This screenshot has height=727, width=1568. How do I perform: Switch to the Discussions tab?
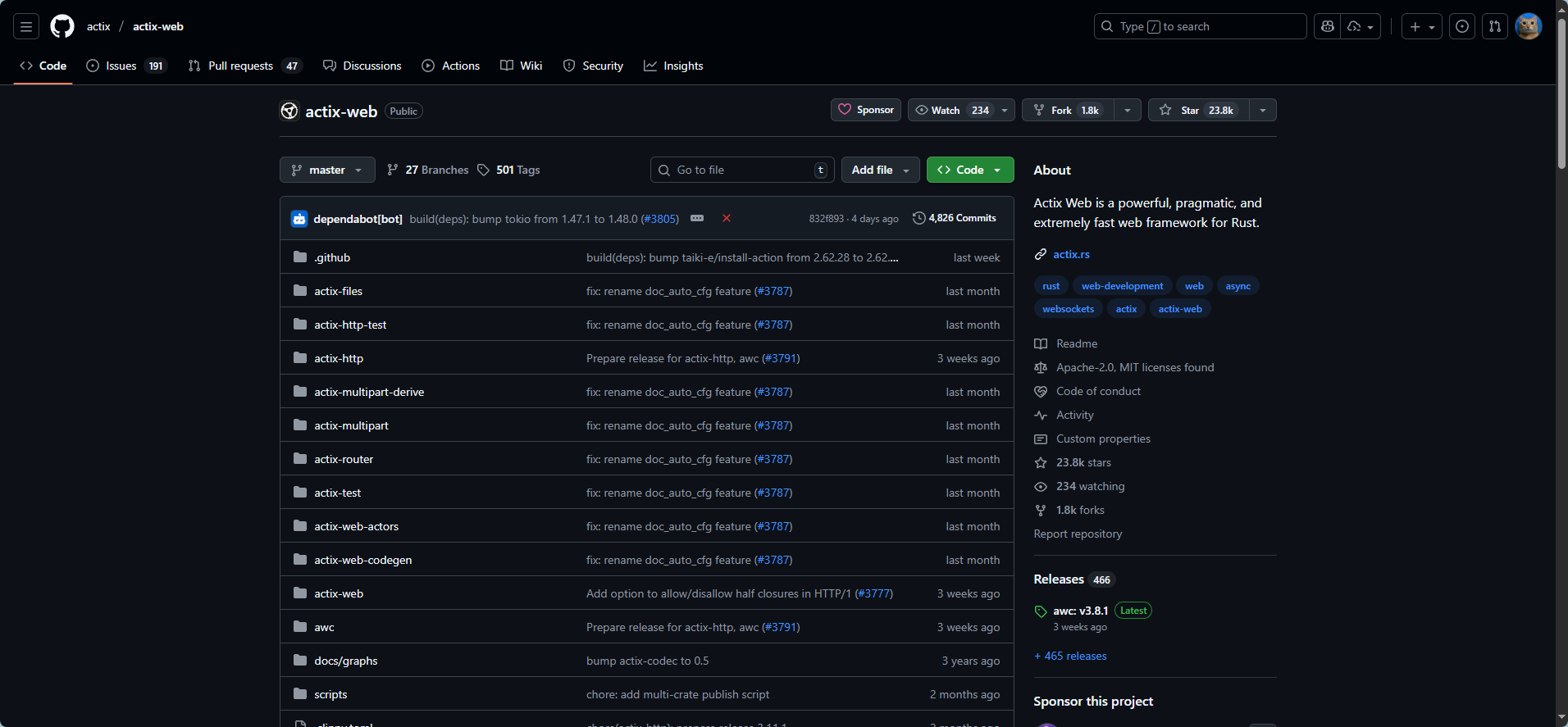(362, 66)
